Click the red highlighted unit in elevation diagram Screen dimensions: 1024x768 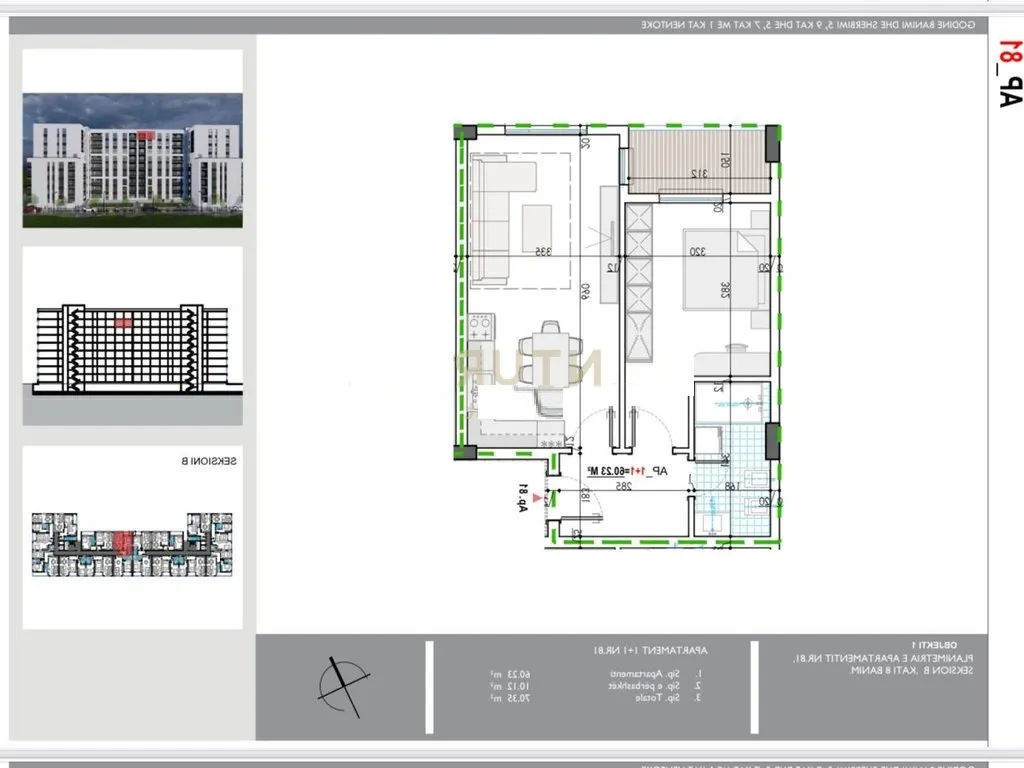click(123, 322)
